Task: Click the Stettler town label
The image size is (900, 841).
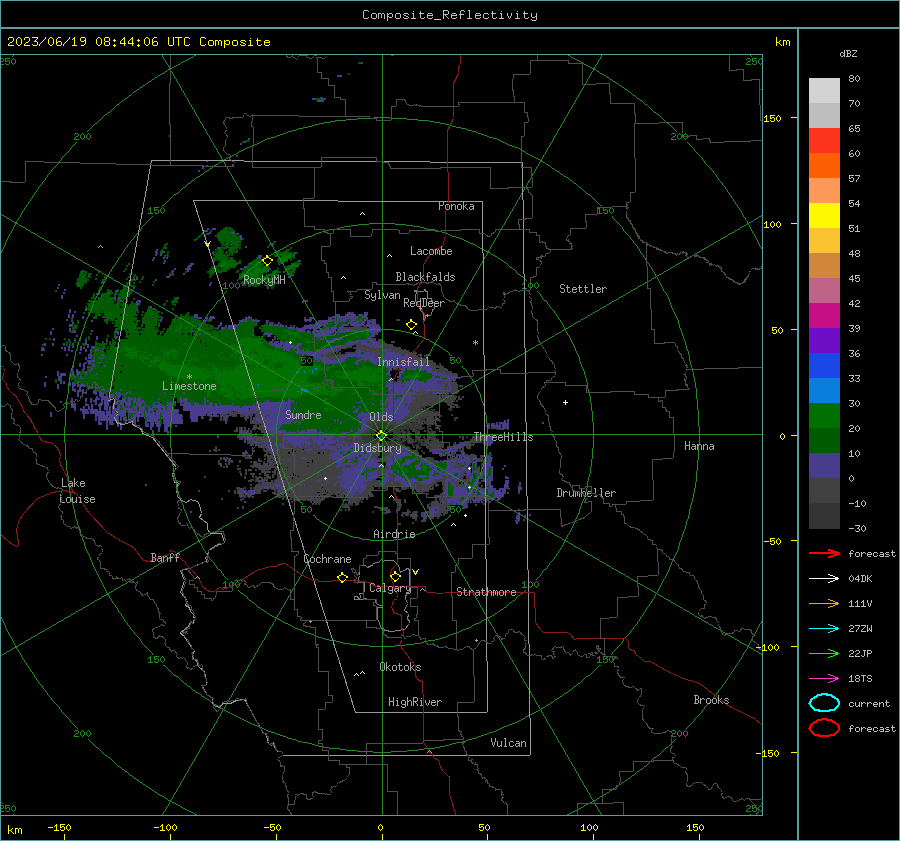Action: point(583,289)
